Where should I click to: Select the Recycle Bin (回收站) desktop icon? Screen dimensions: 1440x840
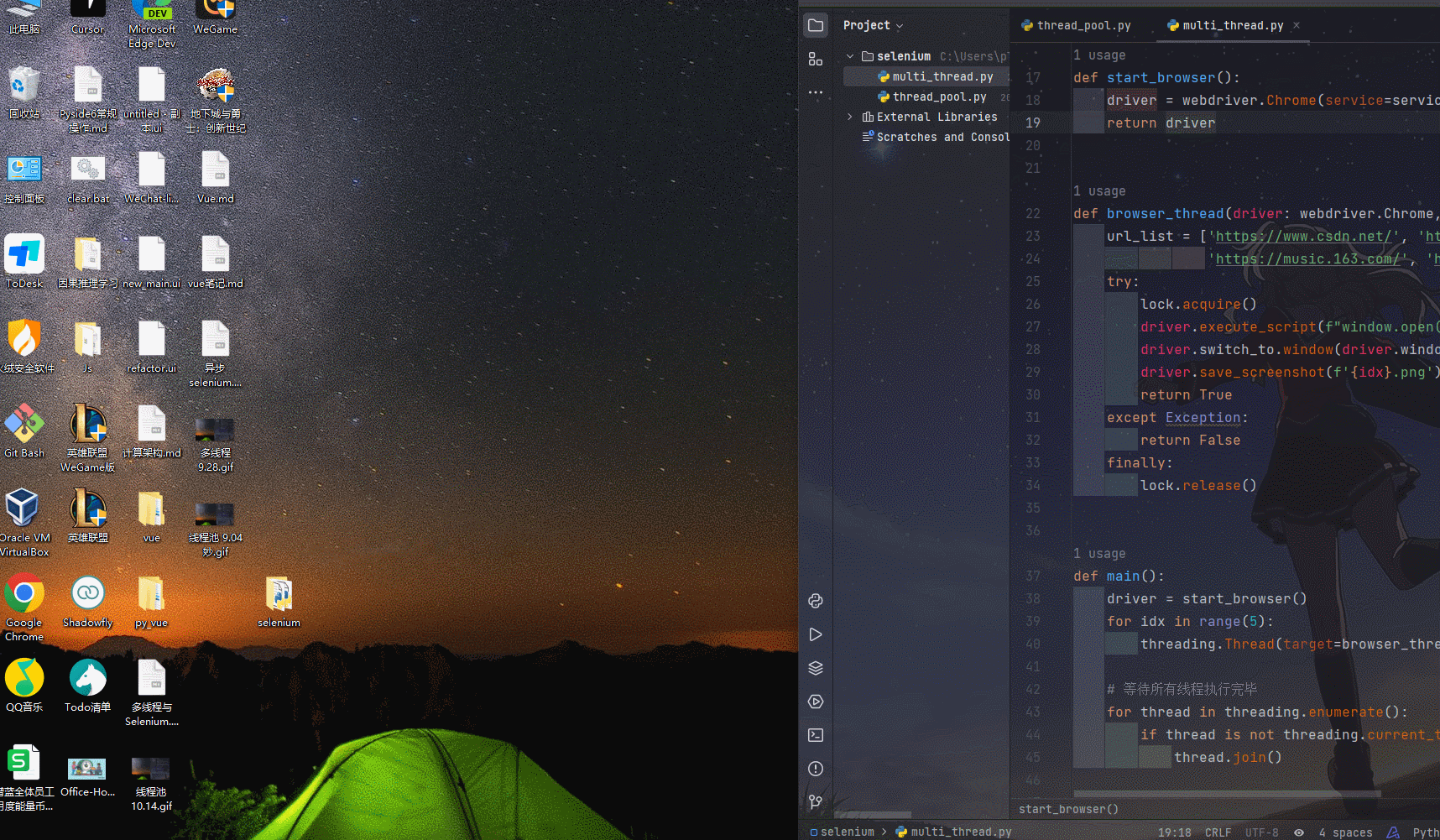(24, 93)
